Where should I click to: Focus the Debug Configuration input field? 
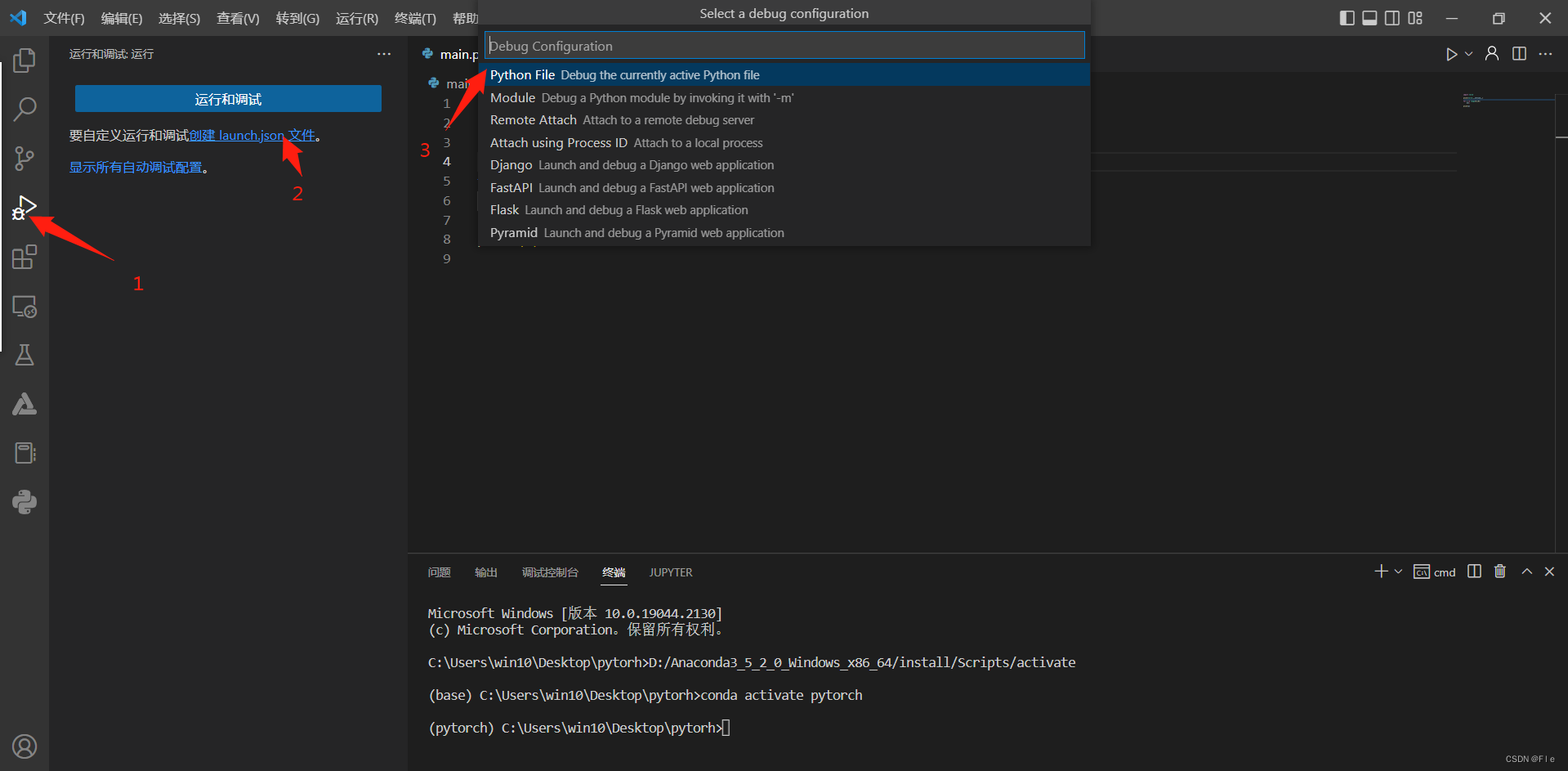784,46
